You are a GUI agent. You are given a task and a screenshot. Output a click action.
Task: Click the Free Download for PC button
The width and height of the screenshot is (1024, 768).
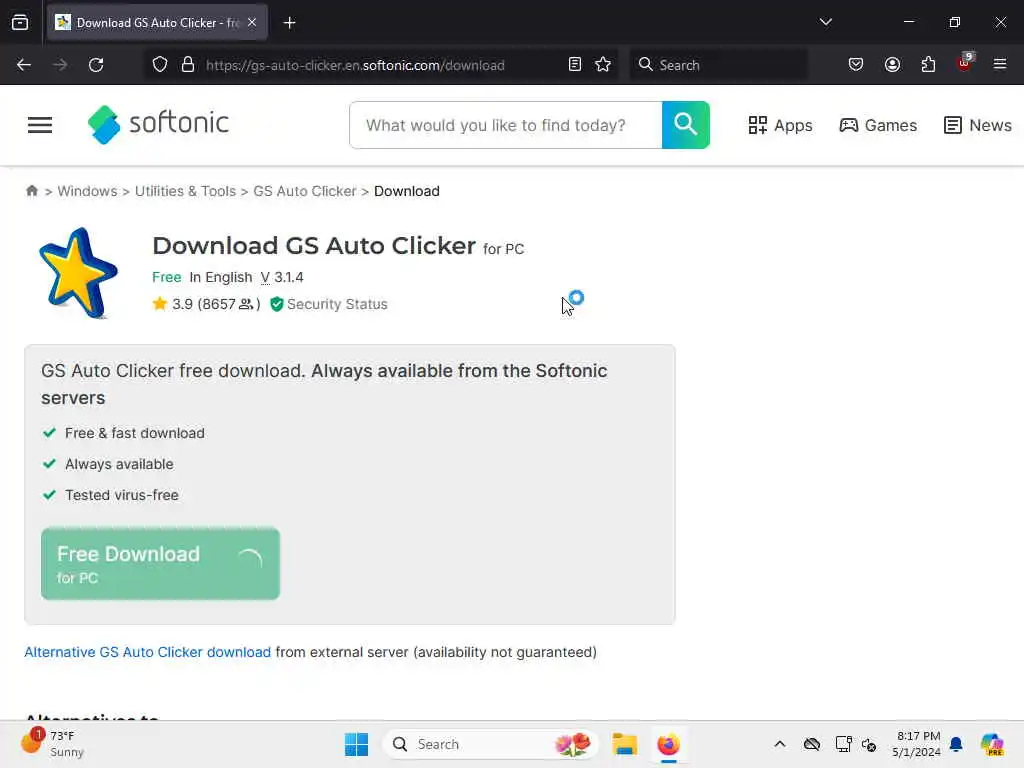click(x=161, y=564)
